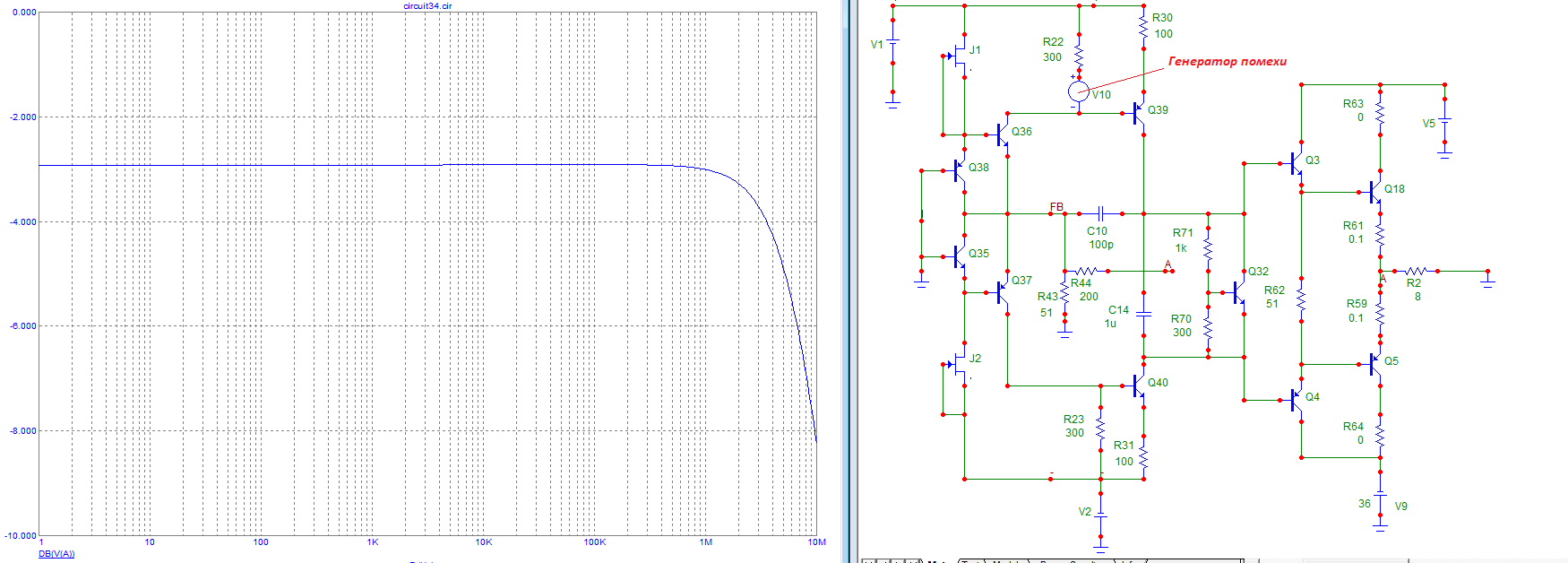This screenshot has width=1568, height=563.
Task: Select transistor Q36 in the schematic
Action: coord(1001,135)
